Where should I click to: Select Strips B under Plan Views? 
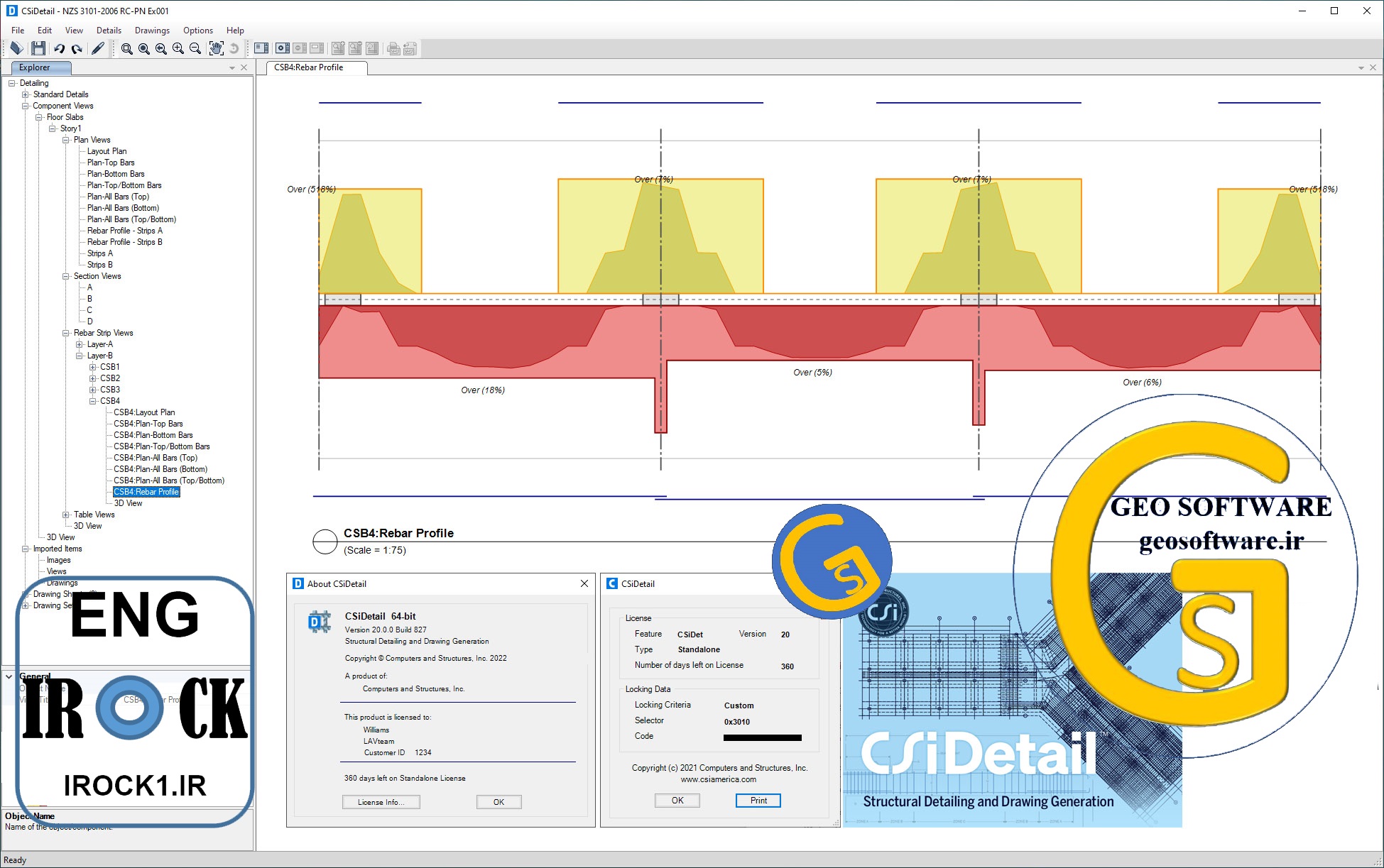99,265
